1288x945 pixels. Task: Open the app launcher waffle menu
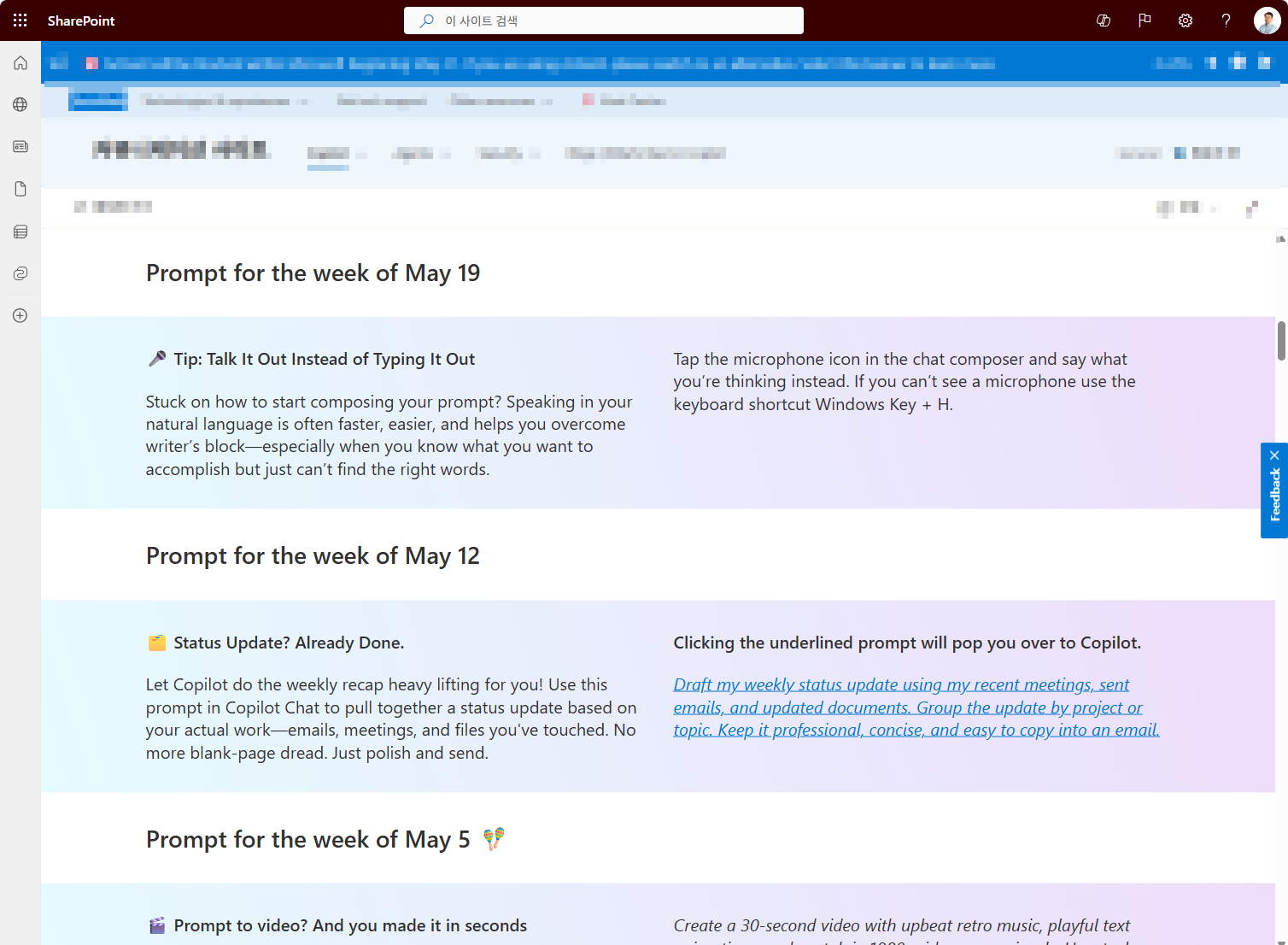(20, 21)
